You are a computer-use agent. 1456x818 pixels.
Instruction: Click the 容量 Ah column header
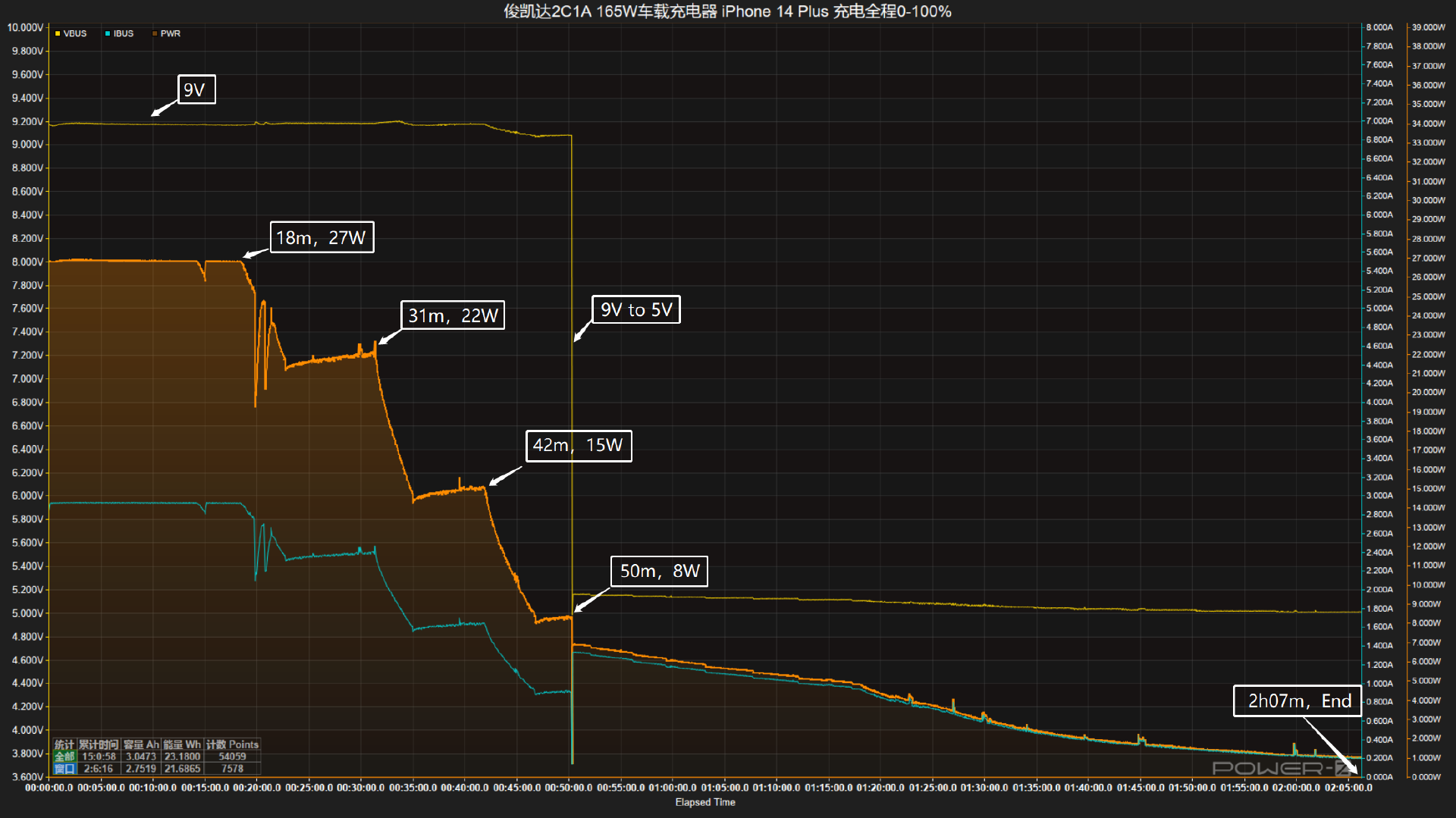point(141,744)
